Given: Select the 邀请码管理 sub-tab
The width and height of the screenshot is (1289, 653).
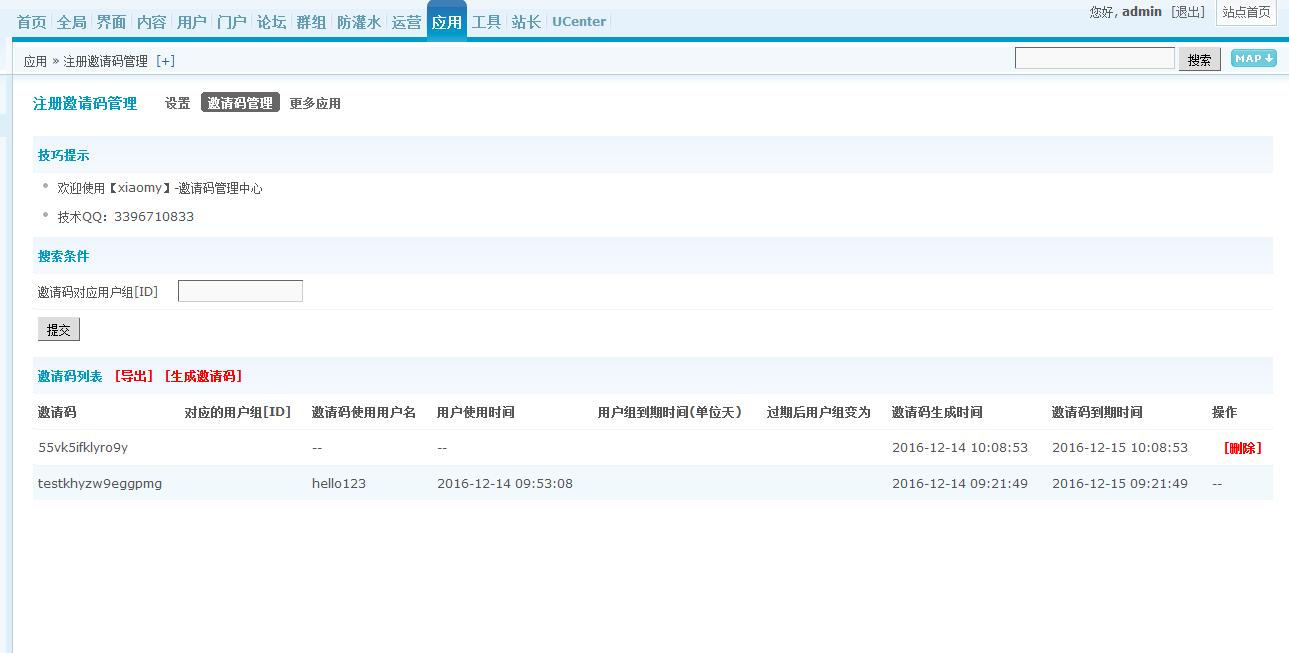Looking at the screenshot, I should [240, 103].
